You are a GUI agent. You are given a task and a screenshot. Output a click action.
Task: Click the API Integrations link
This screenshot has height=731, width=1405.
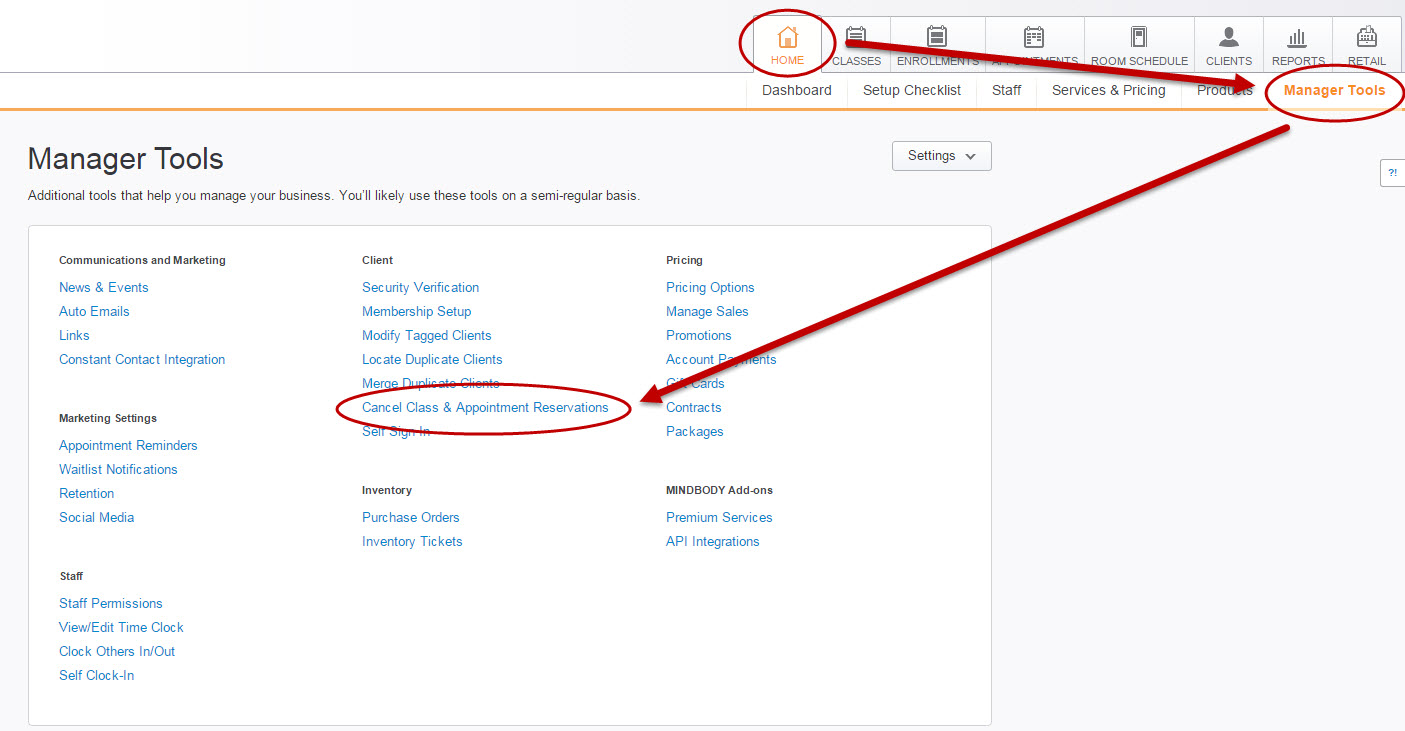pos(712,541)
